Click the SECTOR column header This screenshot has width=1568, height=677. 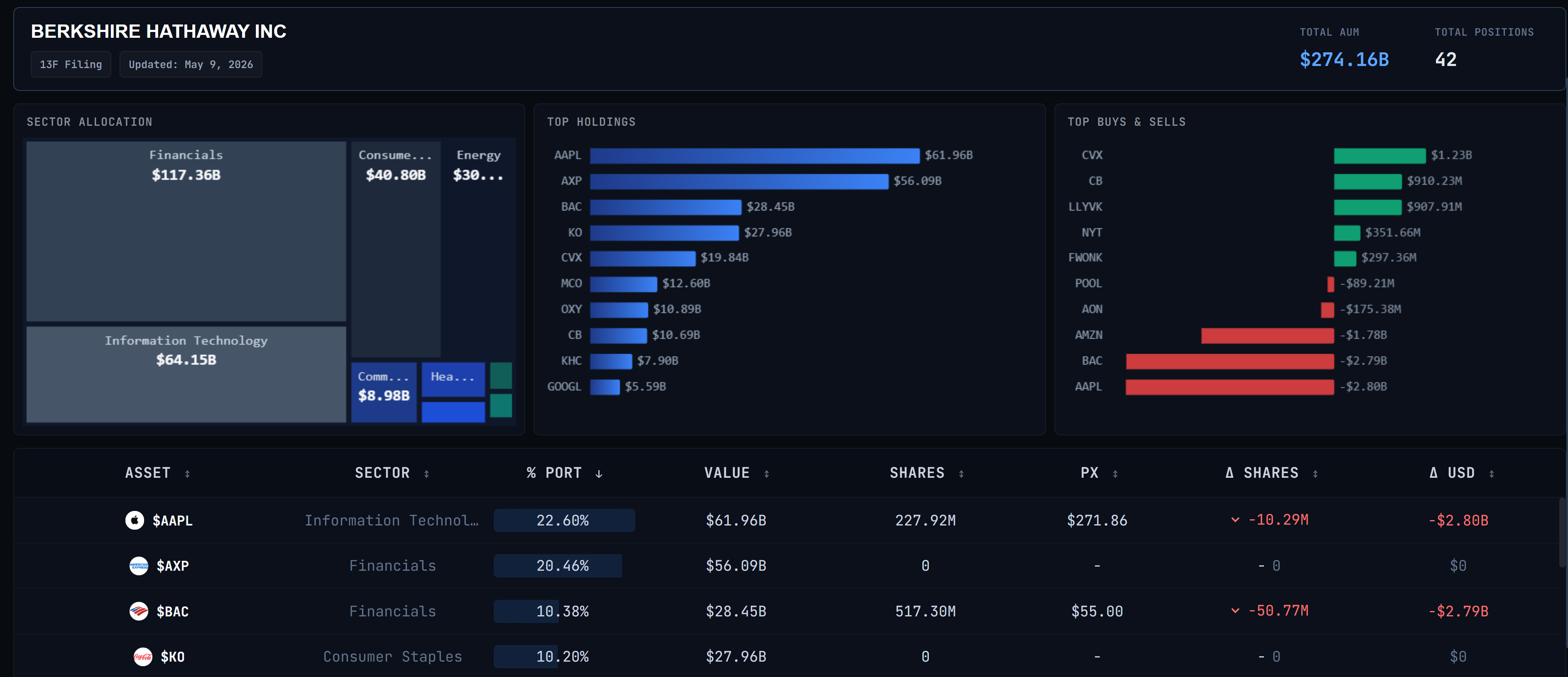[x=382, y=473]
